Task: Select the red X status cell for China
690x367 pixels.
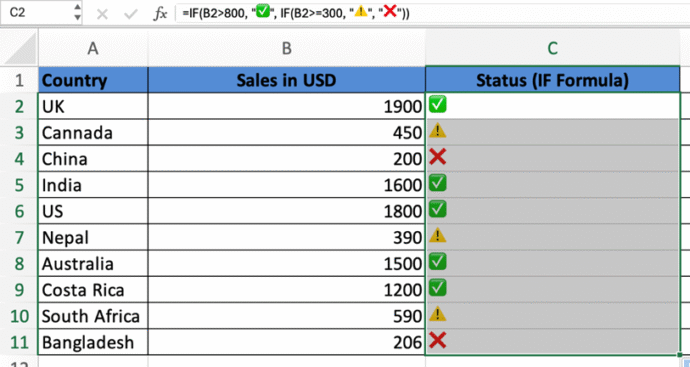Action: (552, 158)
